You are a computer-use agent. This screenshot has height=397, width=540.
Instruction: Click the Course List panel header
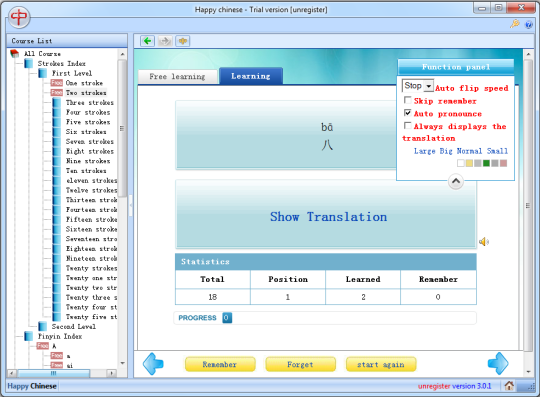point(67,41)
